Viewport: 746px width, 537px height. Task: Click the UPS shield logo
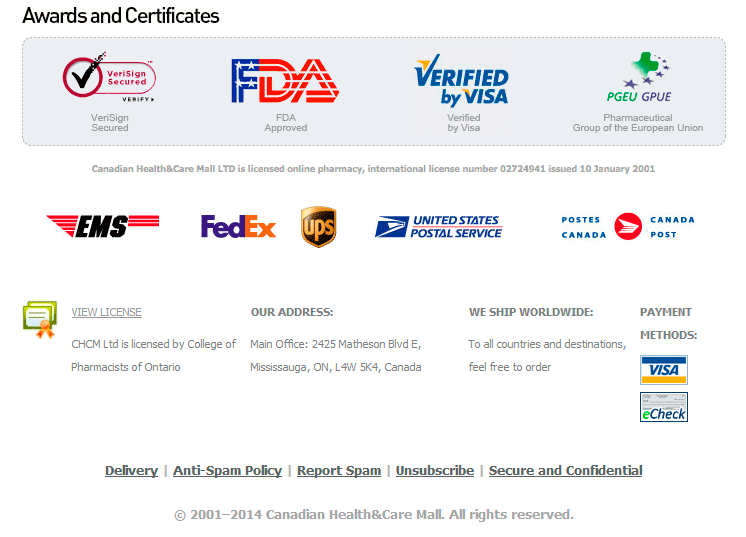(x=319, y=227)
